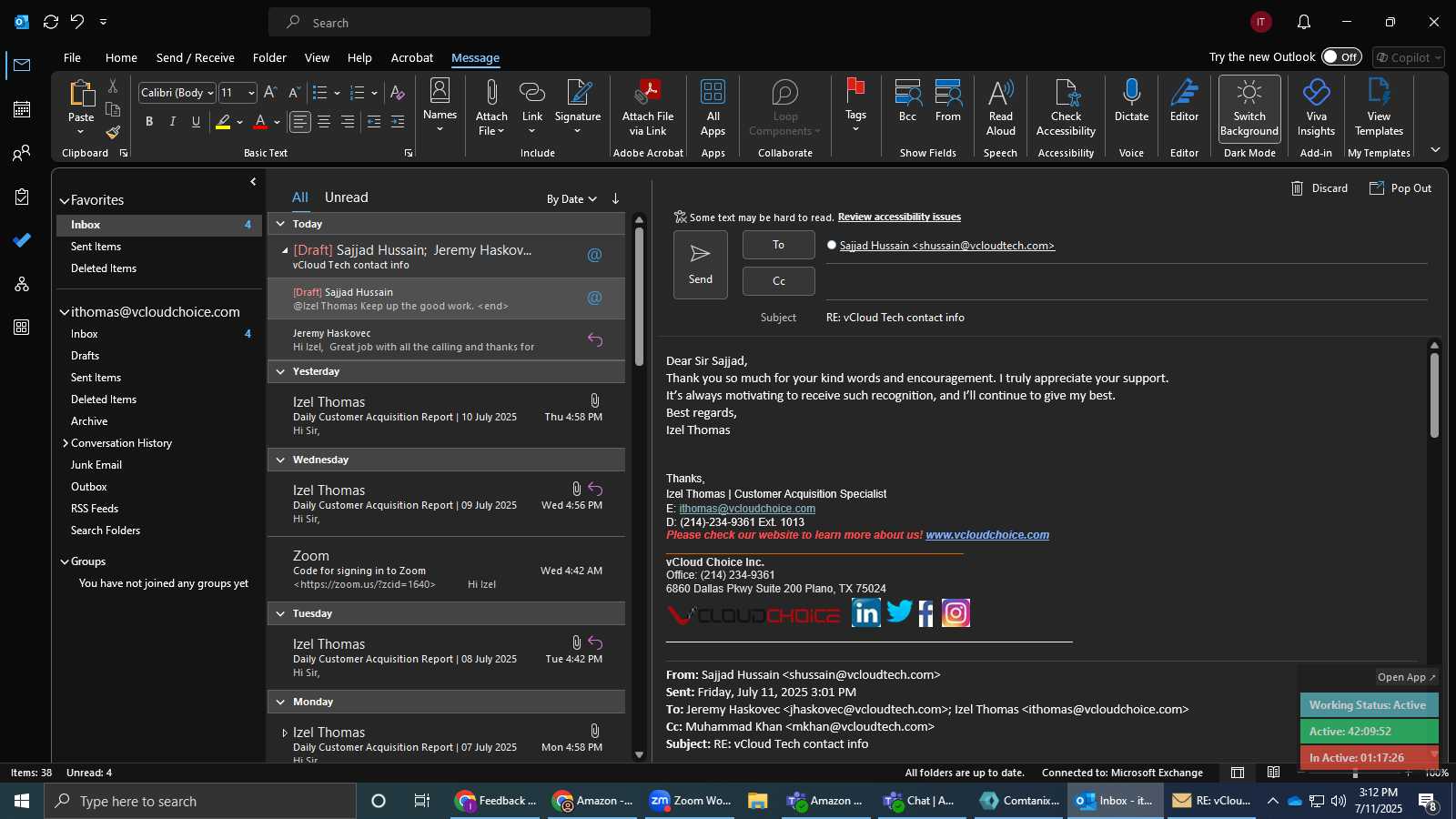Image resolution: width=1456 pixels, height=819 pixels.
Task: Click Switch Background dark mode
Action: (1249, 108)
